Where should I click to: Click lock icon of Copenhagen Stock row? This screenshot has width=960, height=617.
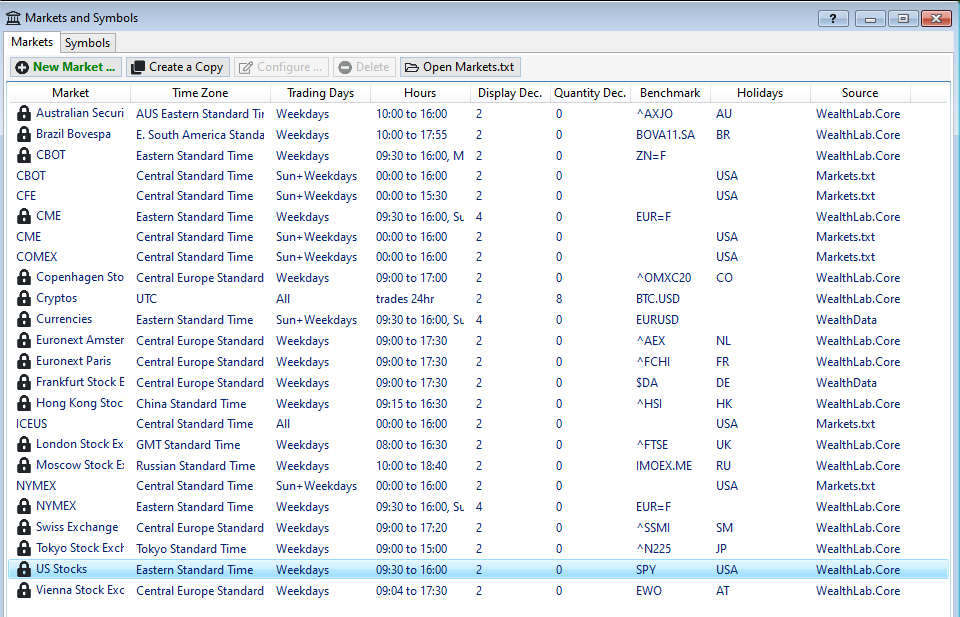pyautogui.click(x=23, y=278)
